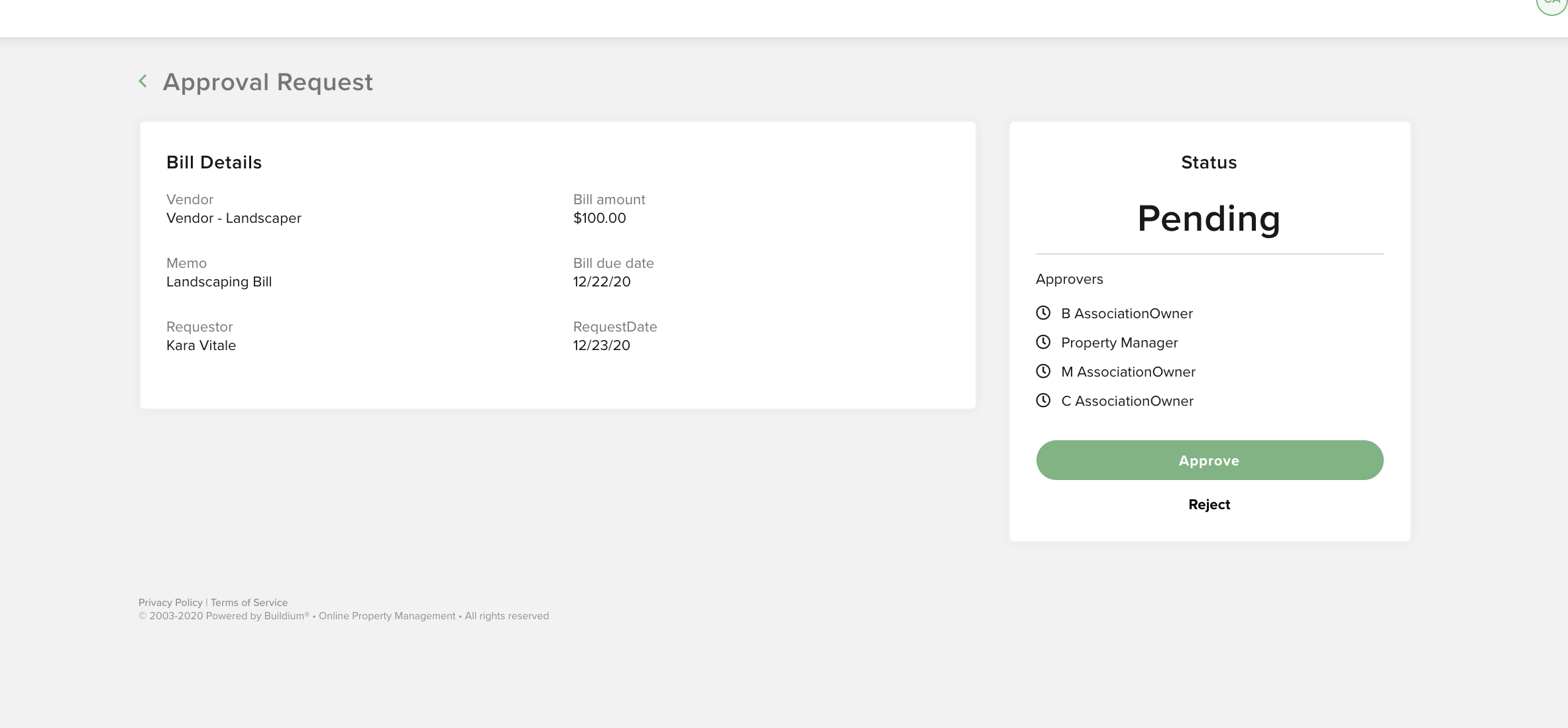
Task: Open the Terms of Service link
Action: tap(249, 603)
